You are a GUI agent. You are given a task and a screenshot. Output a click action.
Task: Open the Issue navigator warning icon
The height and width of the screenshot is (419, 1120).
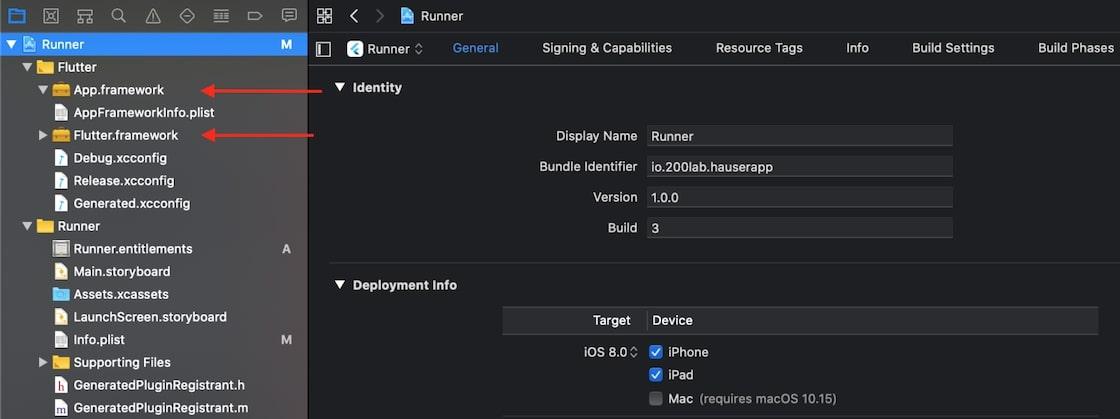tap(153, 16)
